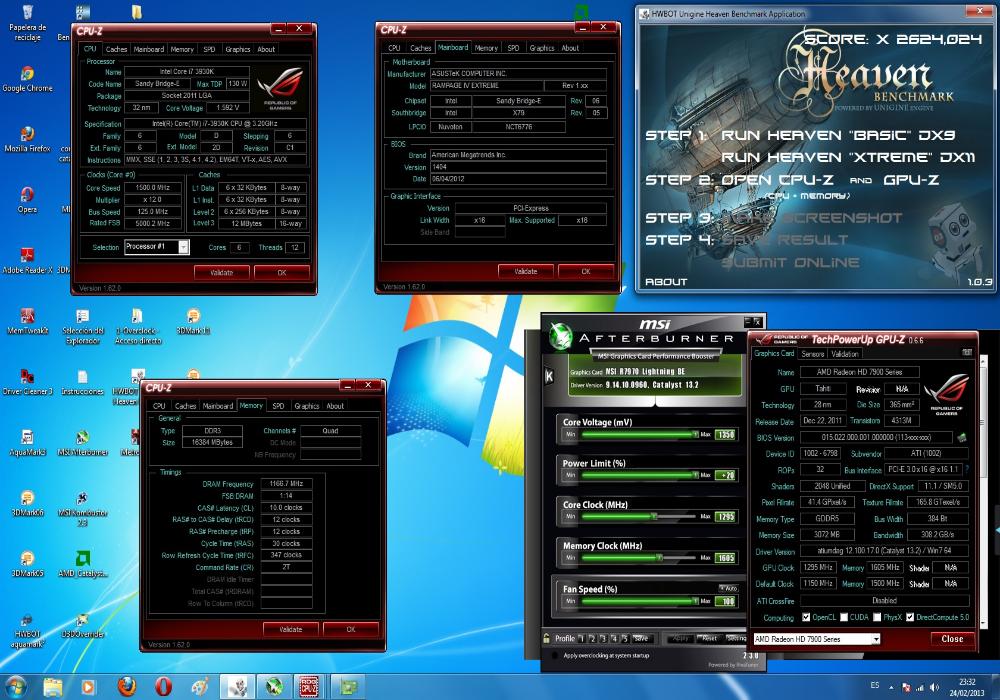Toggle the PhysX checkbox in GPU-Z
Screen dimensions: 1000x700
coord(878,617)
